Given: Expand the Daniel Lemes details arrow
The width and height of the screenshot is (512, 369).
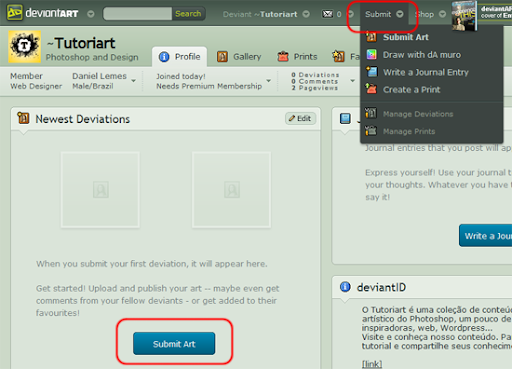Looking at the screenshot, I should (134, 81).
